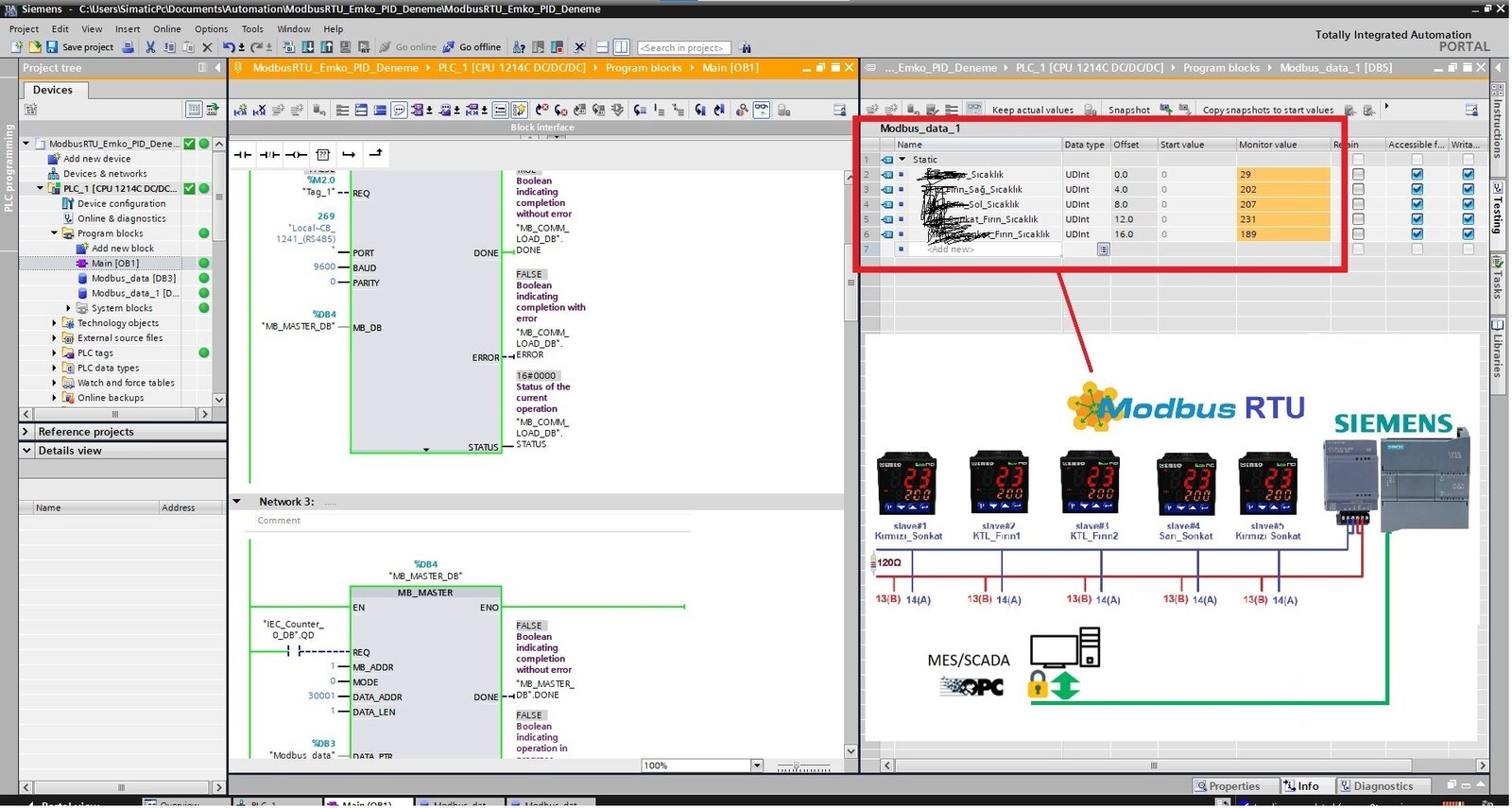1512x808 pixels.
Task: Redo the last undone action
Action: click(255, 47)
